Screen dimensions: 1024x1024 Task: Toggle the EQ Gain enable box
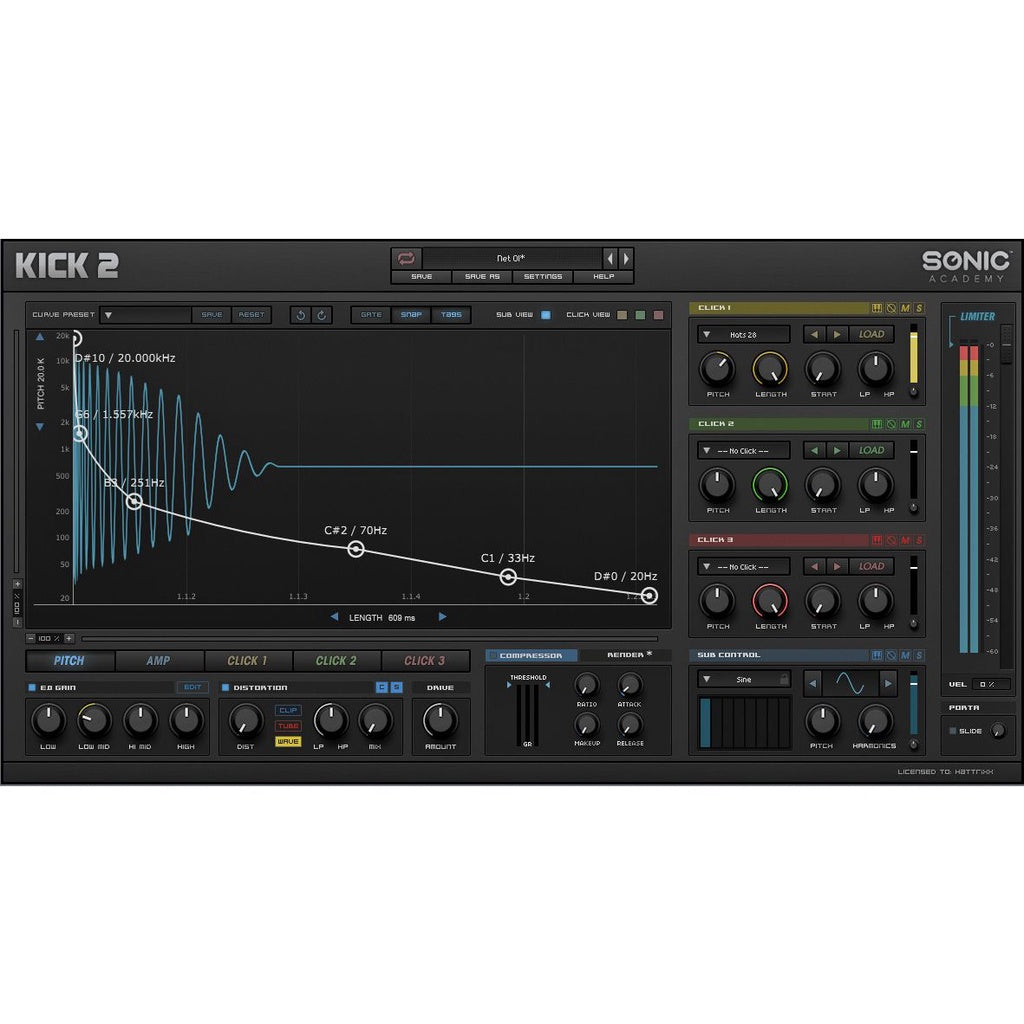coord(32,688)
